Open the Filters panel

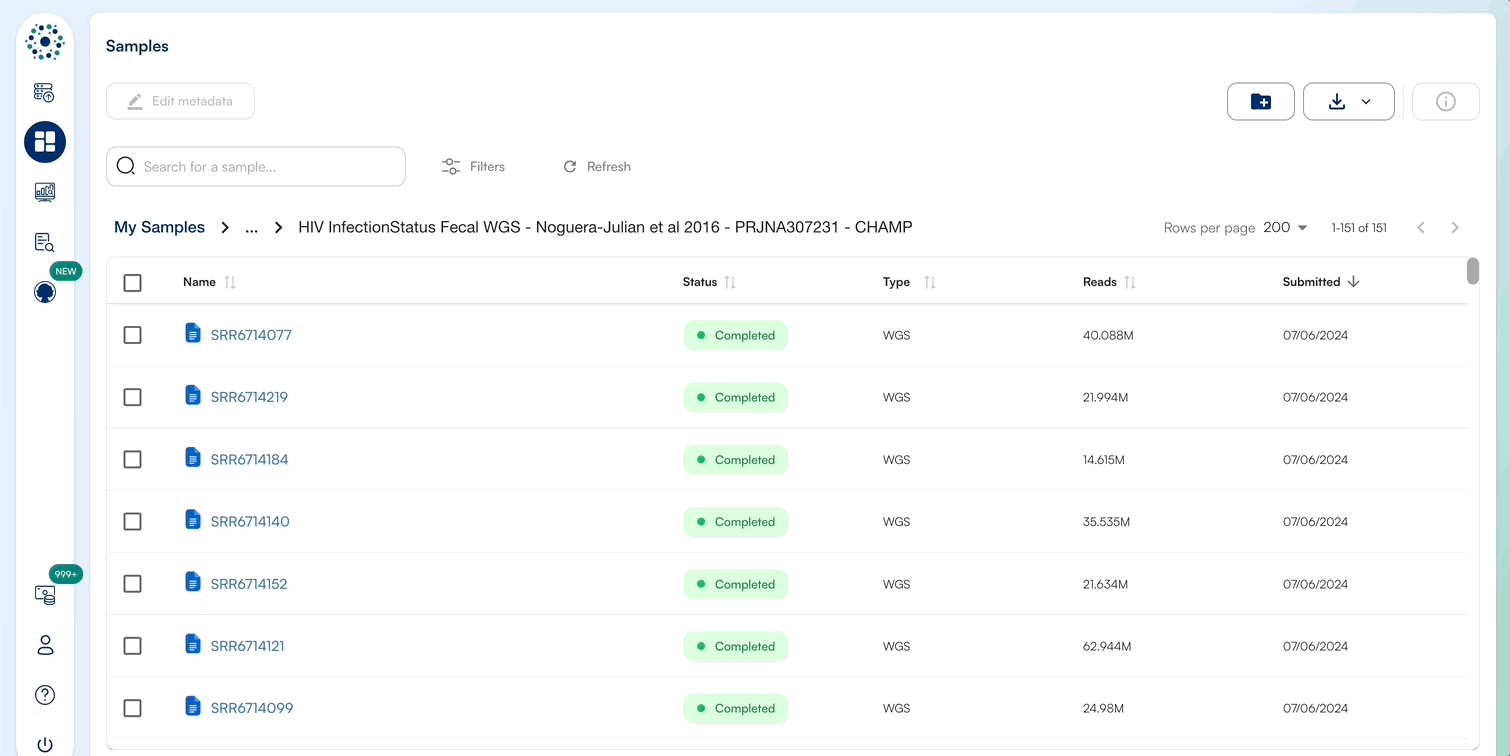click(x=473, y=166)
